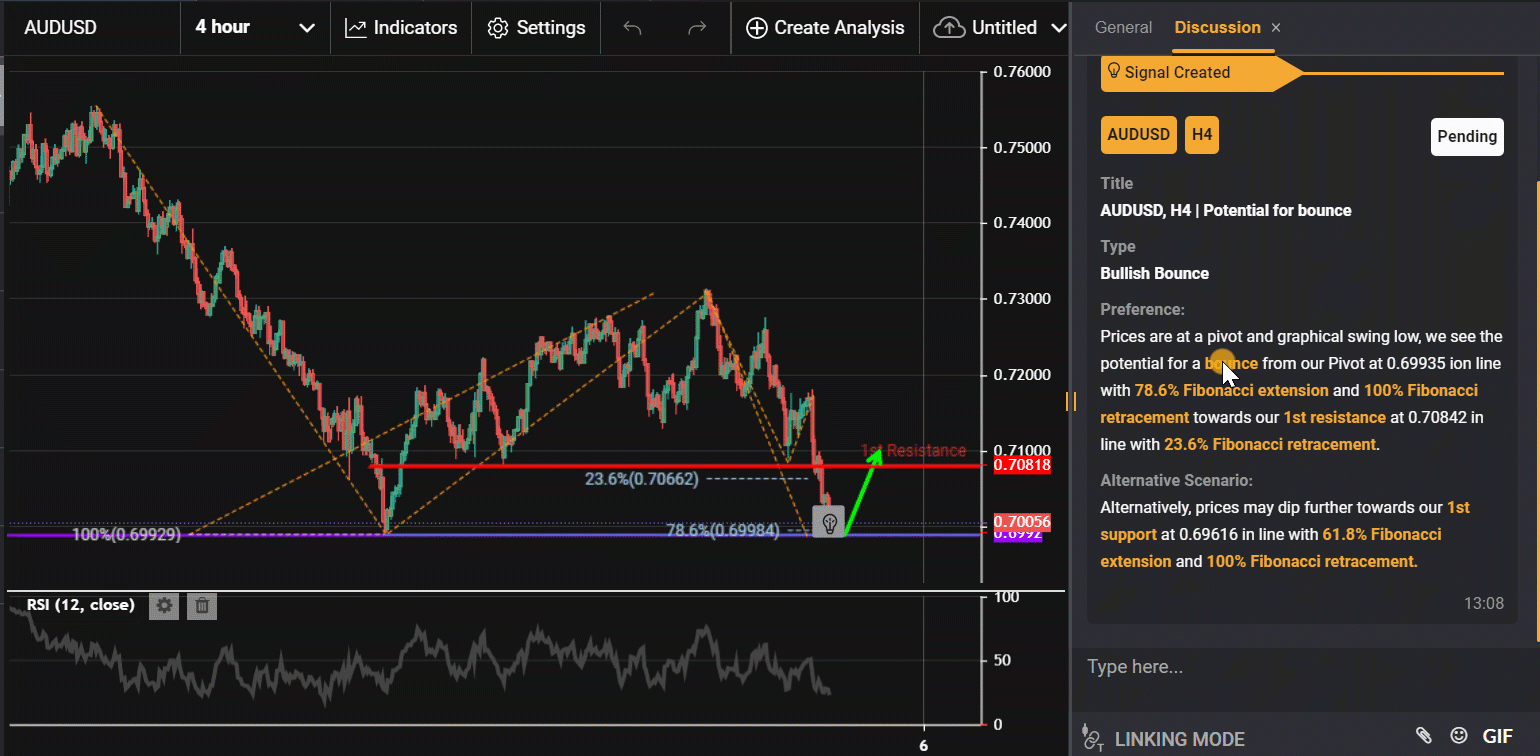Click the H4 timeframe tag
The height and width of the screenshot is (756, 1540).
pos(1201,135)
